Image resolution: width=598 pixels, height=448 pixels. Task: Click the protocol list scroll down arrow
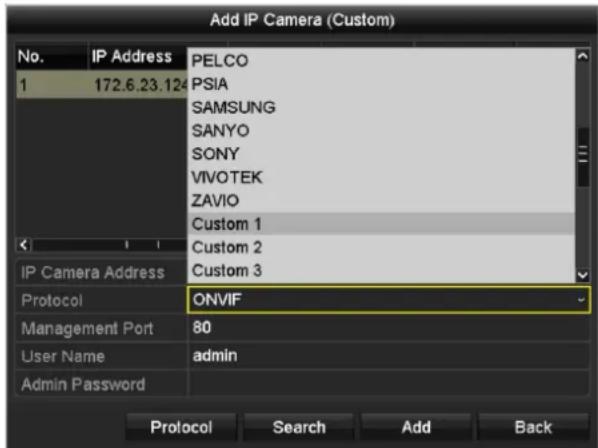582,275
